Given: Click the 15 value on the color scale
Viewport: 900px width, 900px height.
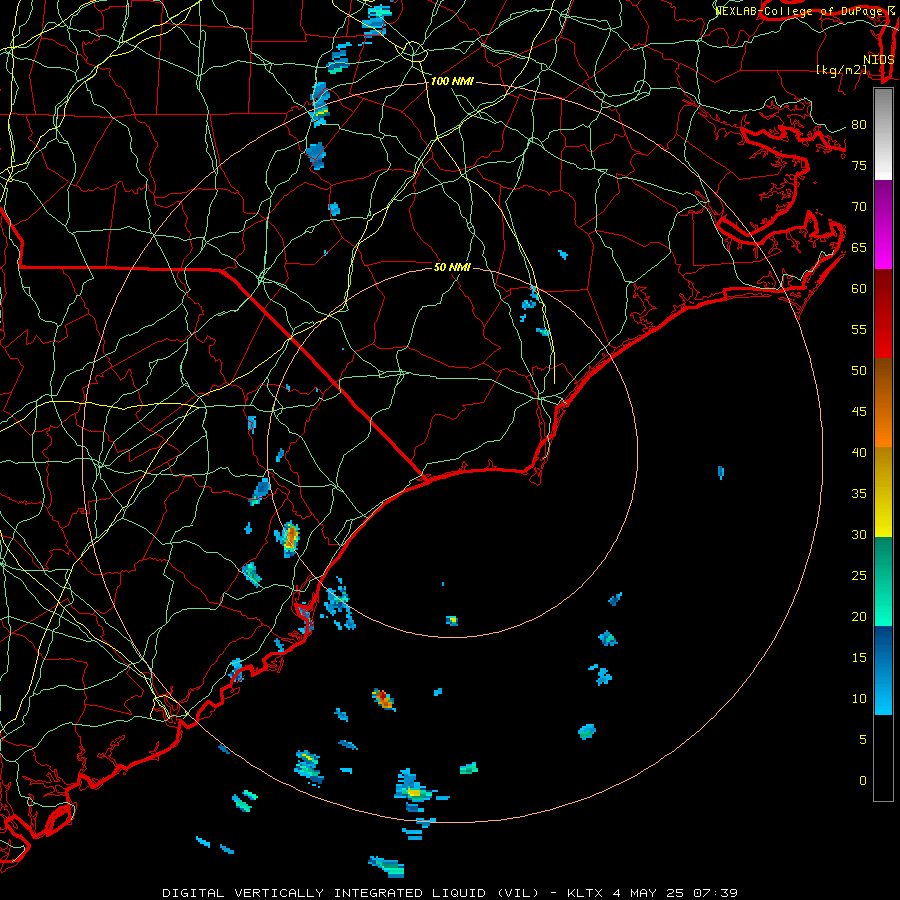Looking at the screenshot, I should (x=859, y=658).
